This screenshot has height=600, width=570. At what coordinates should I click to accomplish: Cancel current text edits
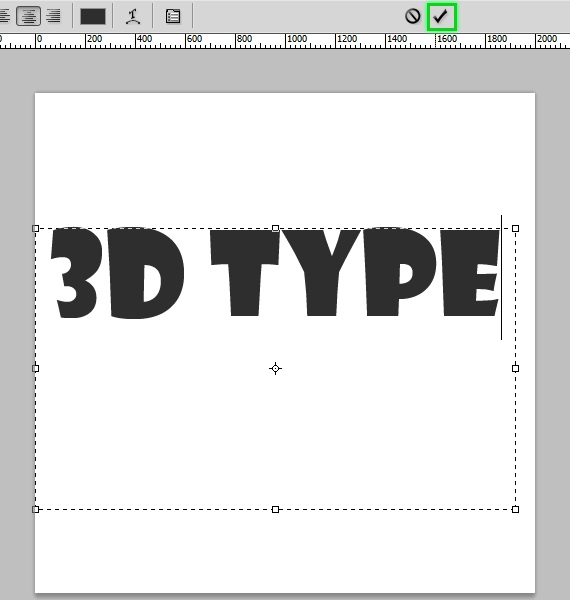(x=412, y=16)
